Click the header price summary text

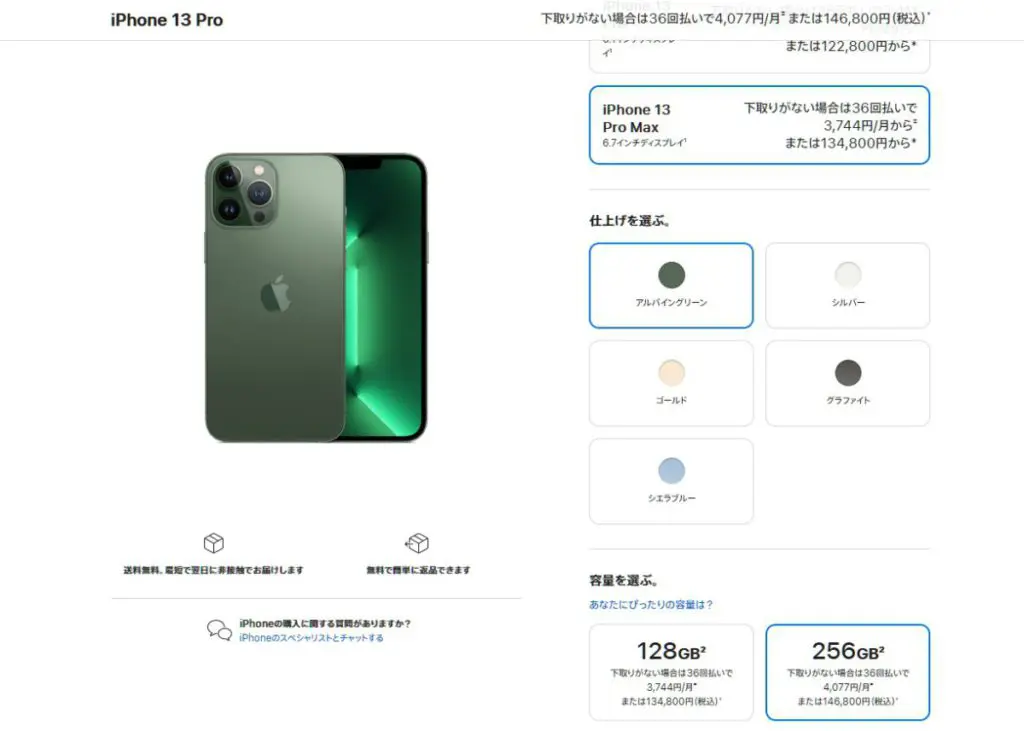click(735, 18)
